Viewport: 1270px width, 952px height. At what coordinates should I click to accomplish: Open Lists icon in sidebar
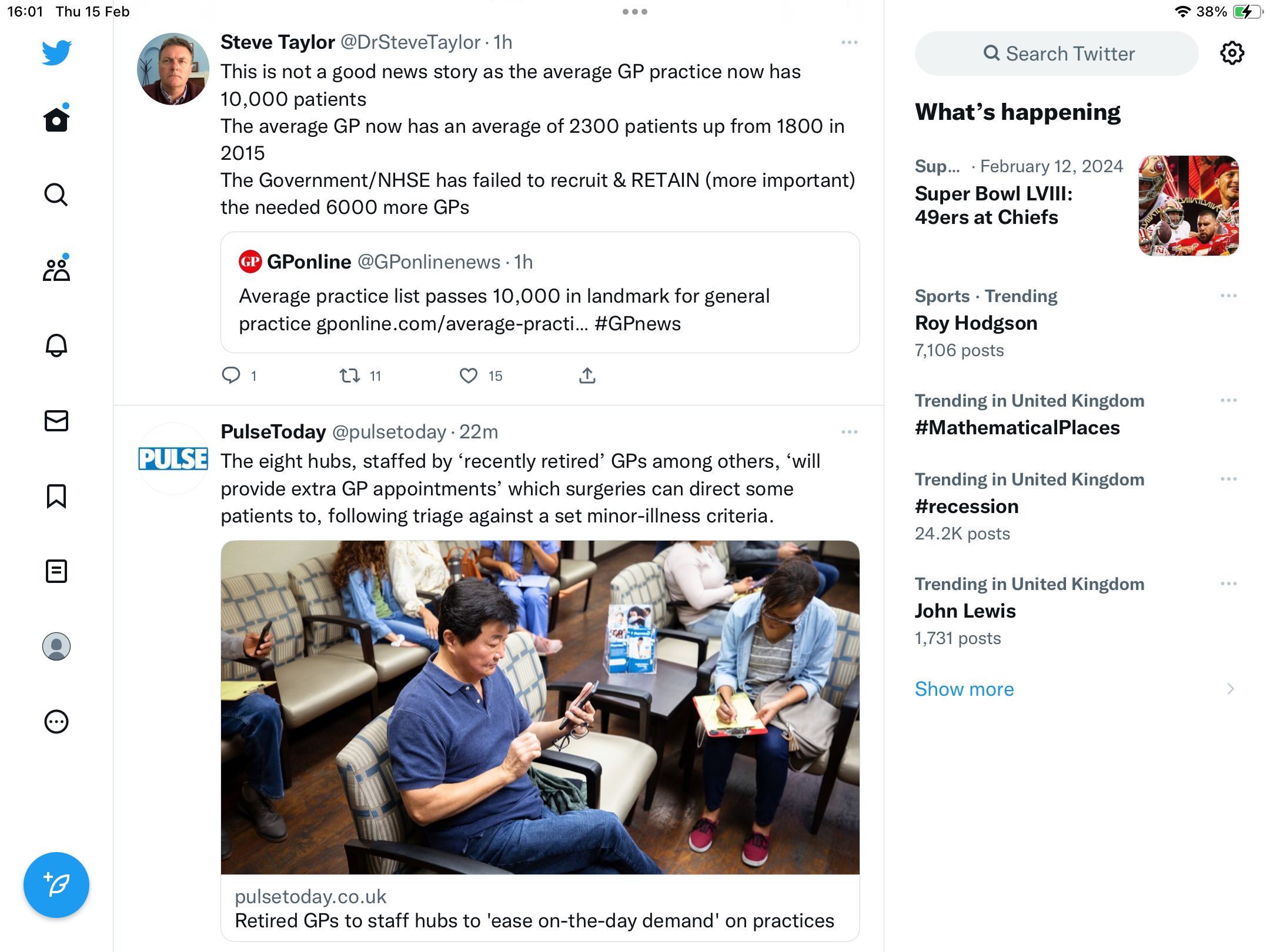56,571
